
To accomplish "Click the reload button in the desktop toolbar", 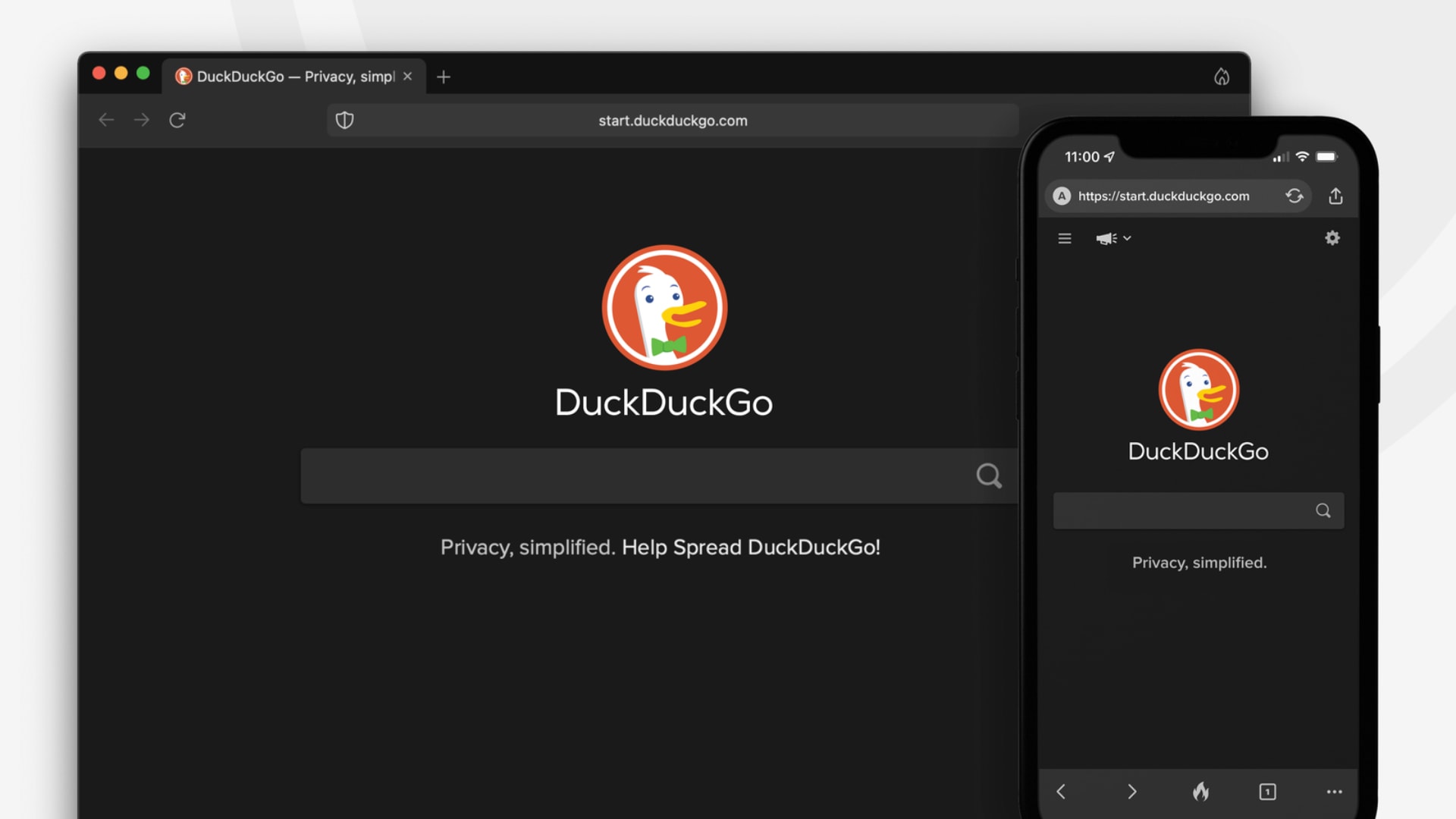I will pyautogui.click(x=177, y=120).
